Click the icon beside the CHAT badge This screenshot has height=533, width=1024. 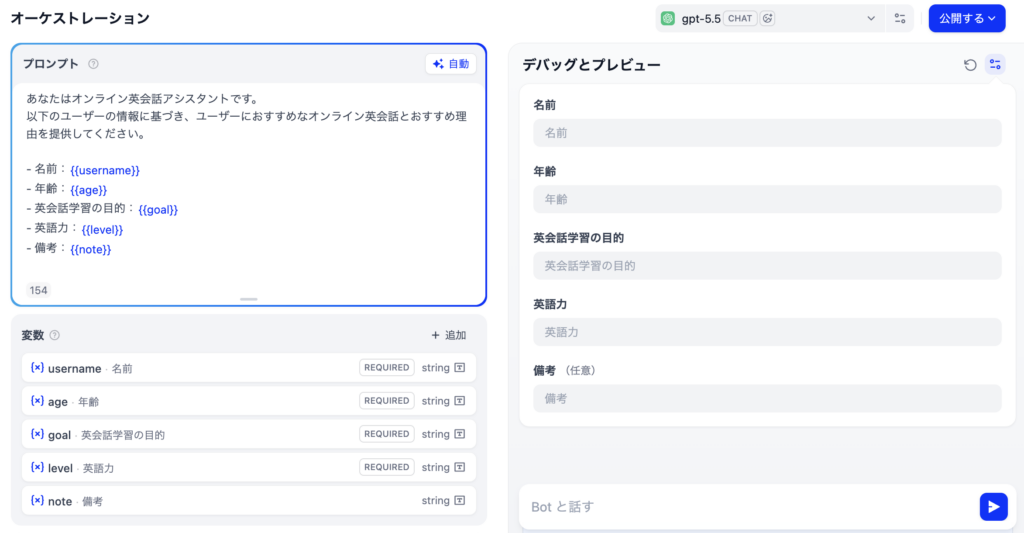pyautogui.click(x=768, y=18)
